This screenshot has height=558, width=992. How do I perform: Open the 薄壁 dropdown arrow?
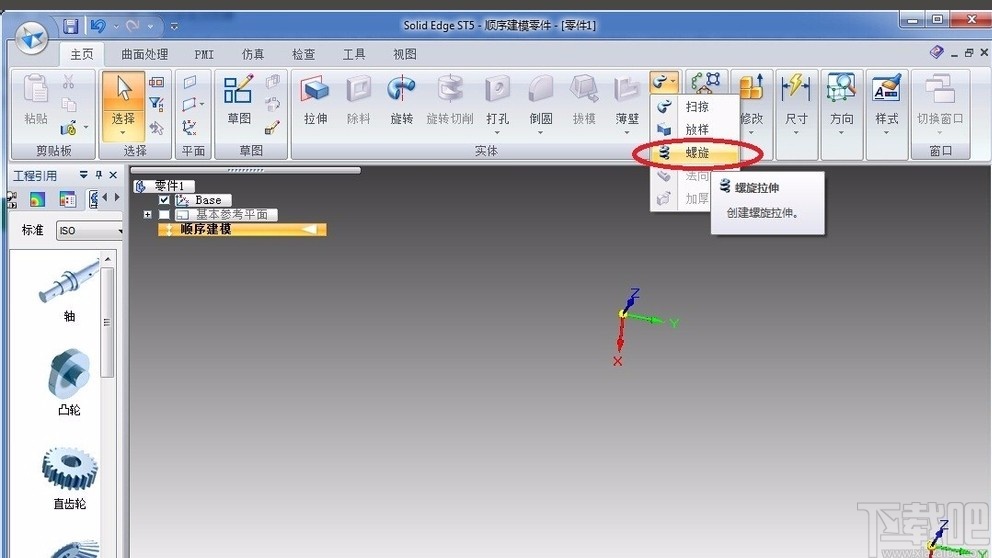[x=627, y=133]
